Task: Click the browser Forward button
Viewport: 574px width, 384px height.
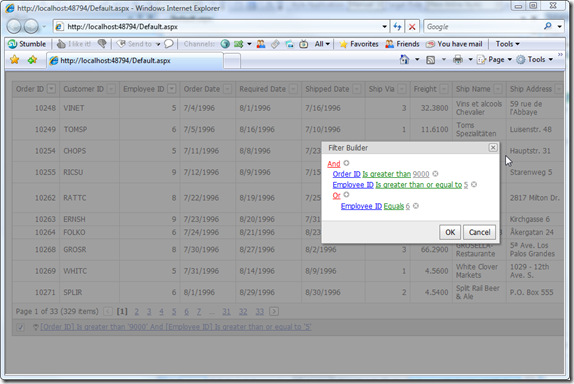Action: [31, 26]
